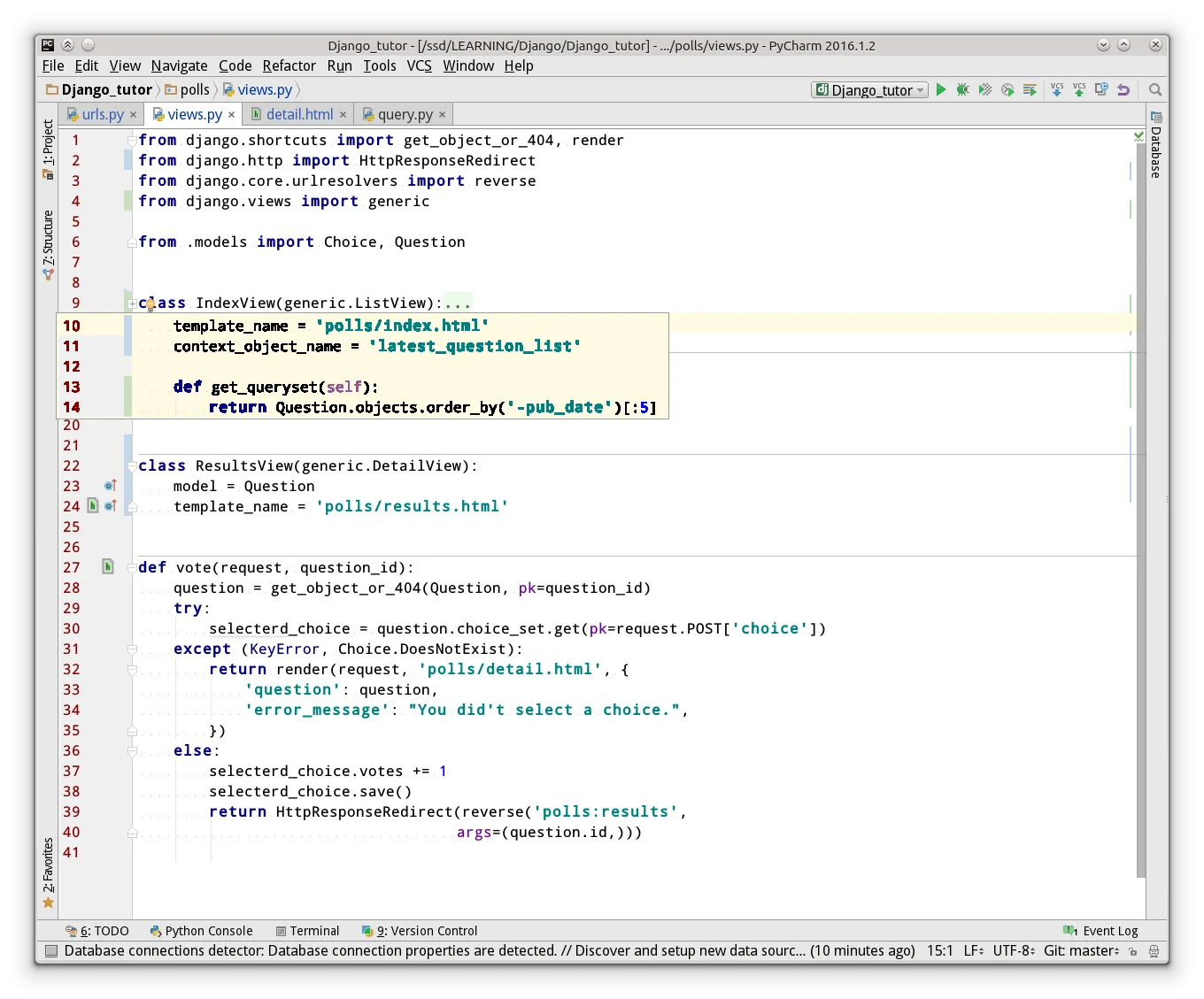Run with coverage using the toolbar icon
Image resolution: width=1204 pixels, height=999 pixels.
tap(985, 89)
